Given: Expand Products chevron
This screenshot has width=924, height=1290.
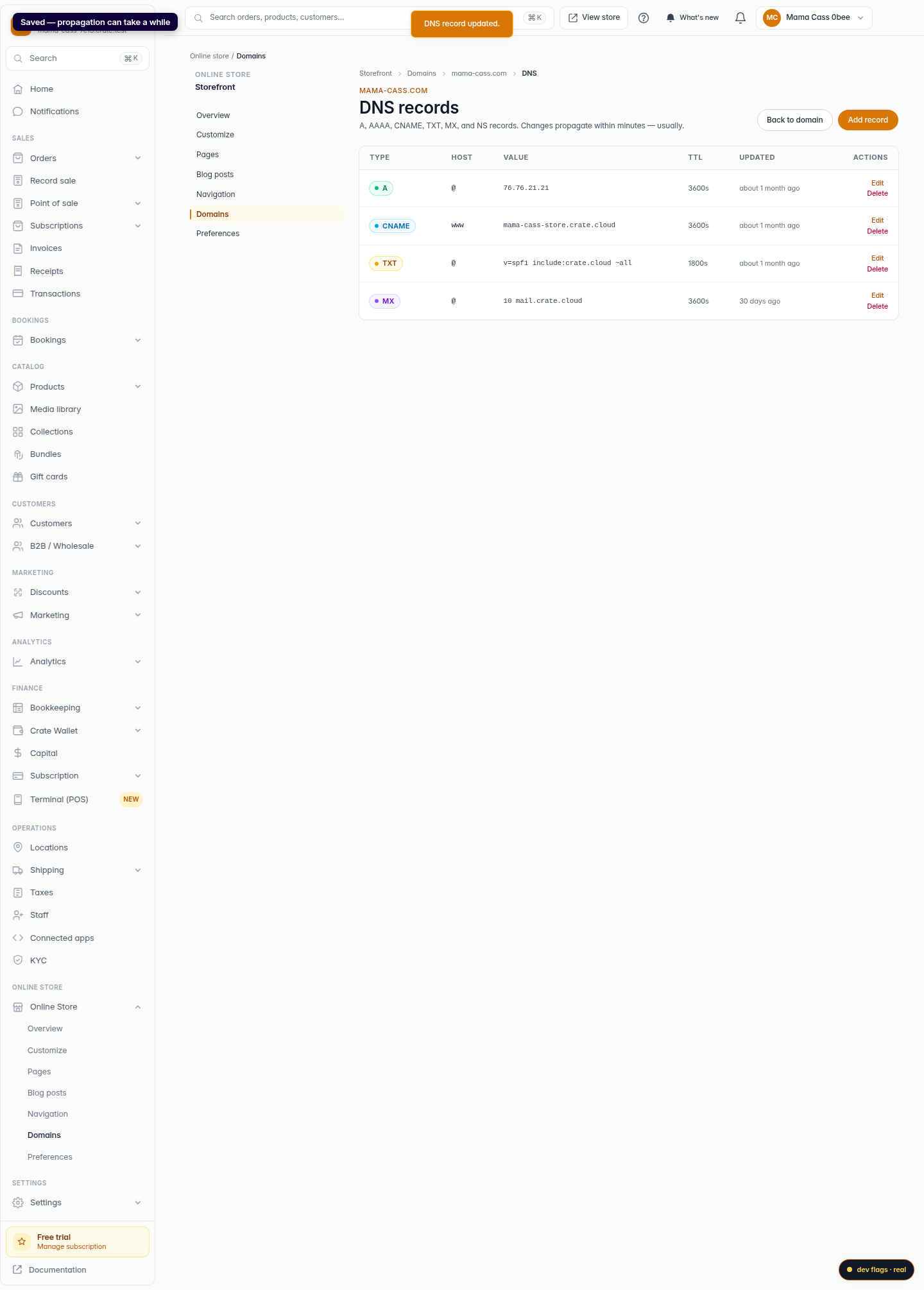Looking at the screenshot, I should pyautogui.click(x=138, y=387).
